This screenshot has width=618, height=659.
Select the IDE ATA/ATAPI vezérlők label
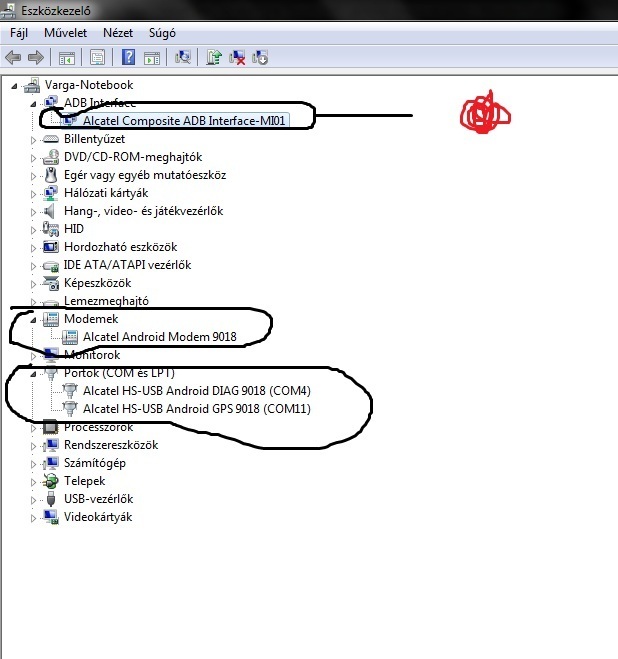pyautogui.click(x=127, y=265)
